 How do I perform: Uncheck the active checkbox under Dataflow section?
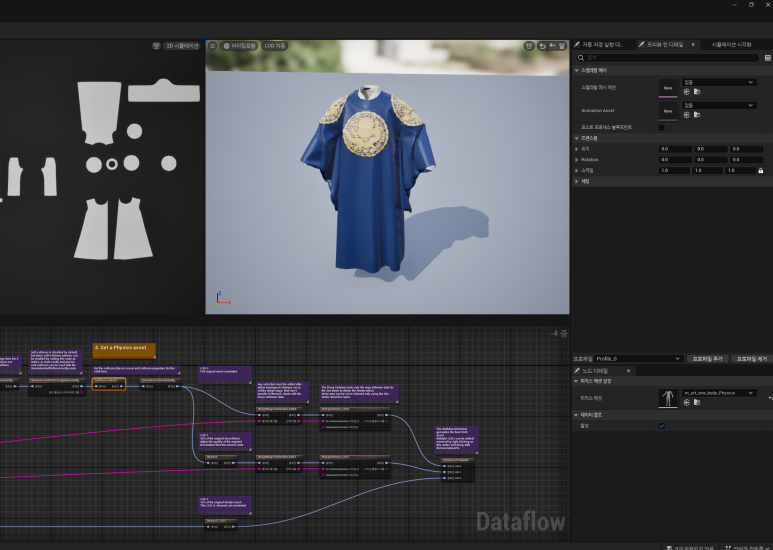[662, 426]
